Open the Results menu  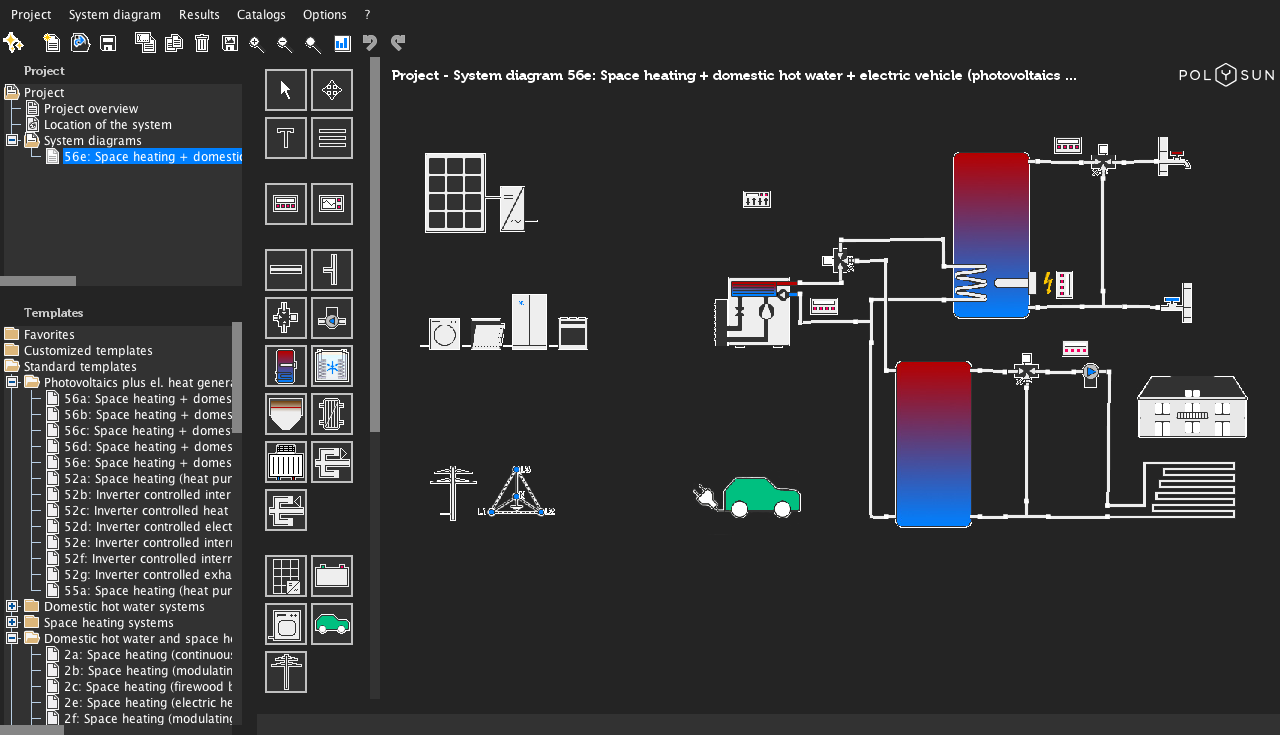pyautogui.click(x=199, y=15)
